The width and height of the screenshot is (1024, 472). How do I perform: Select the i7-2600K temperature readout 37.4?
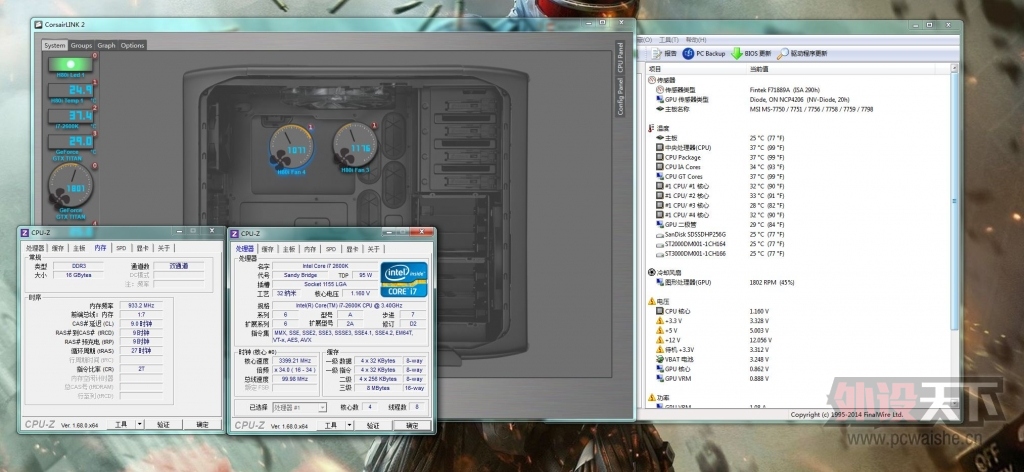(x=71, y=116)
